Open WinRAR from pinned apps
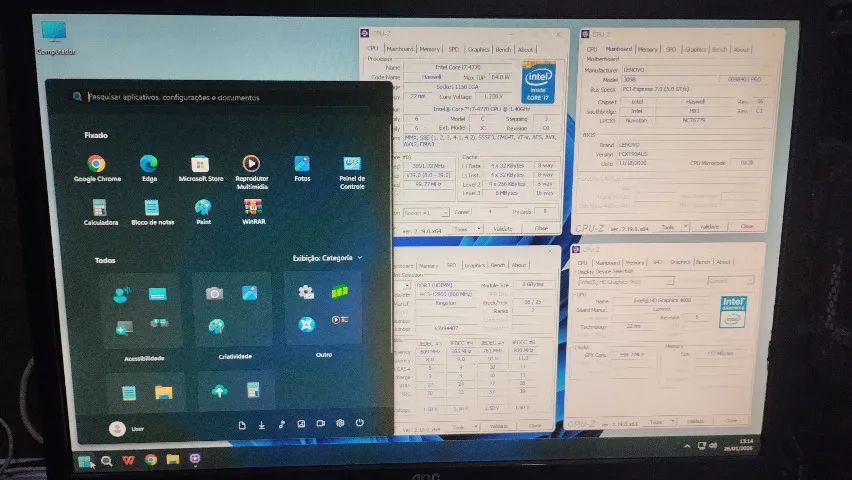The width and height of the screenshot is (852, 480). 253,212
